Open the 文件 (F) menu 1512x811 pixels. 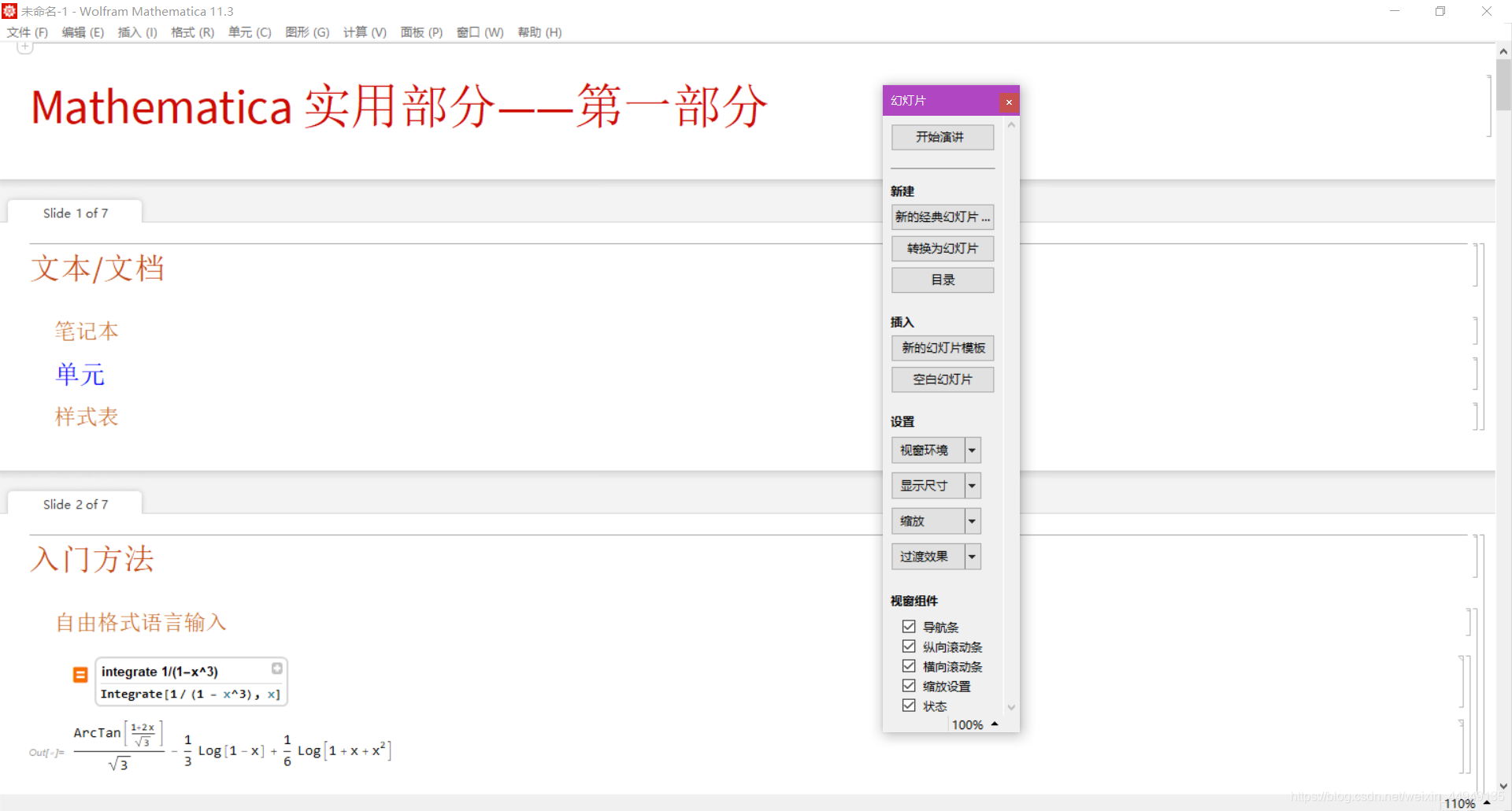click(x=28, y=32)
